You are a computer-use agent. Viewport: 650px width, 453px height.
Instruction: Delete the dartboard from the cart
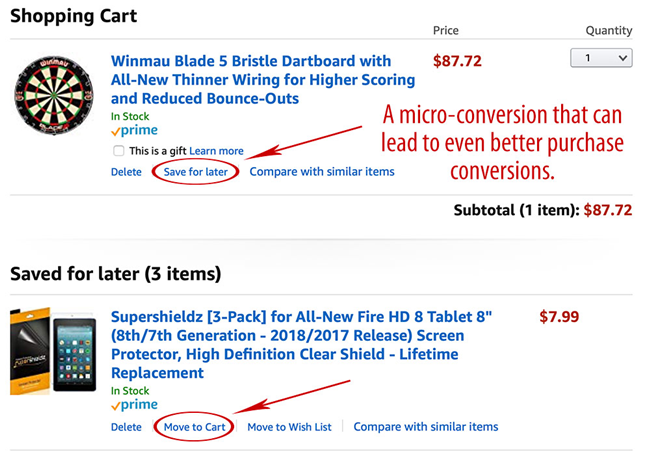(x=126, y=172)
